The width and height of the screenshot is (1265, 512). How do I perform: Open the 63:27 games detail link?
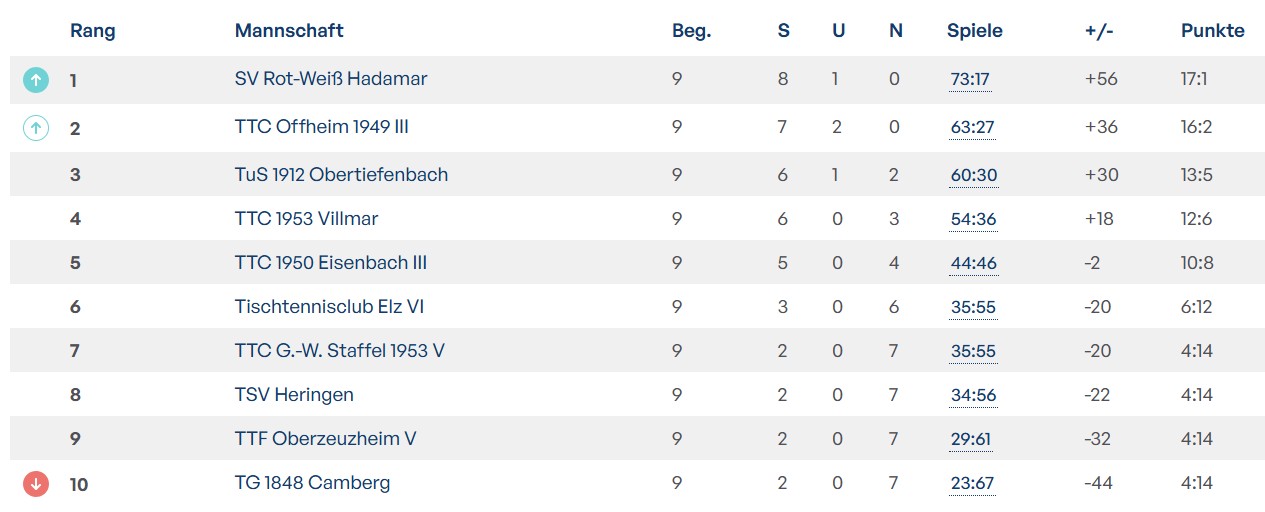[x=972, y=128]
